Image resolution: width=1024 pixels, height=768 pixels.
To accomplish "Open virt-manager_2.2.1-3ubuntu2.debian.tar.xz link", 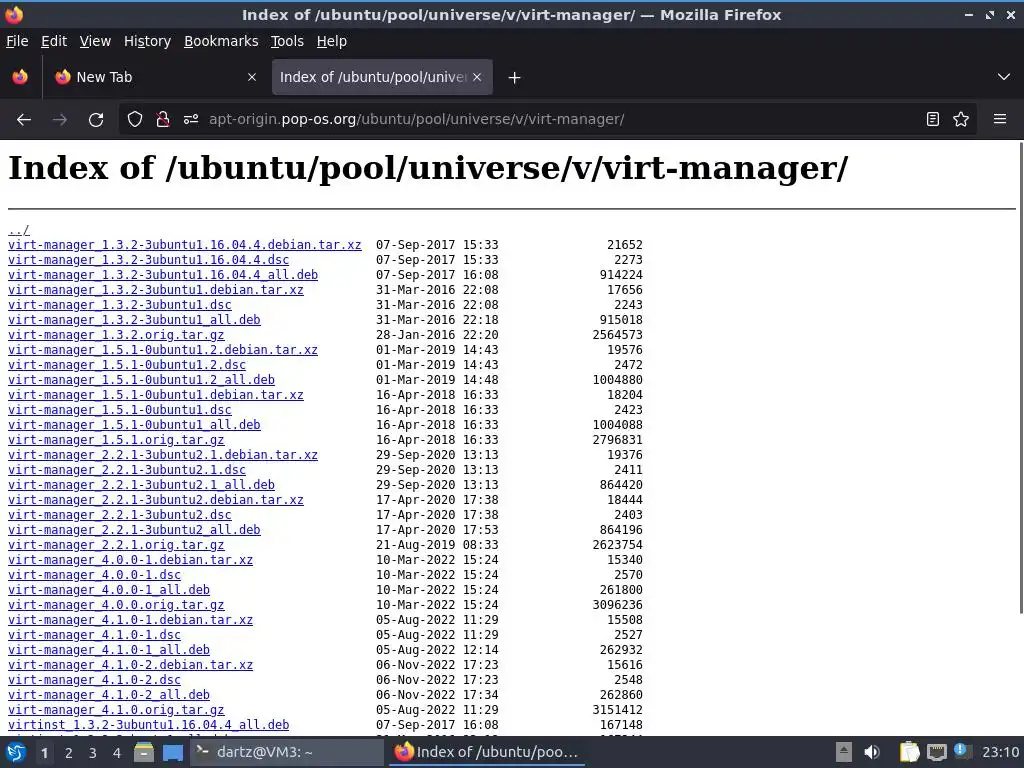I will [155, 500].
